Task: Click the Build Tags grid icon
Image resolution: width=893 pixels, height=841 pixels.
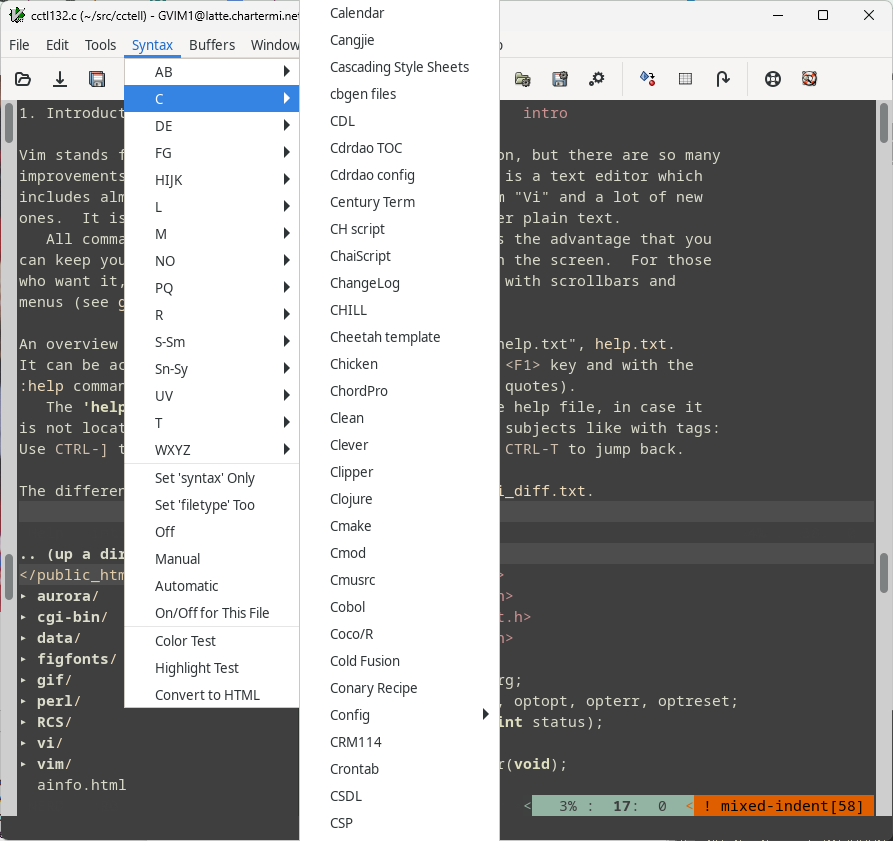Action: click(x=686, y=79)
